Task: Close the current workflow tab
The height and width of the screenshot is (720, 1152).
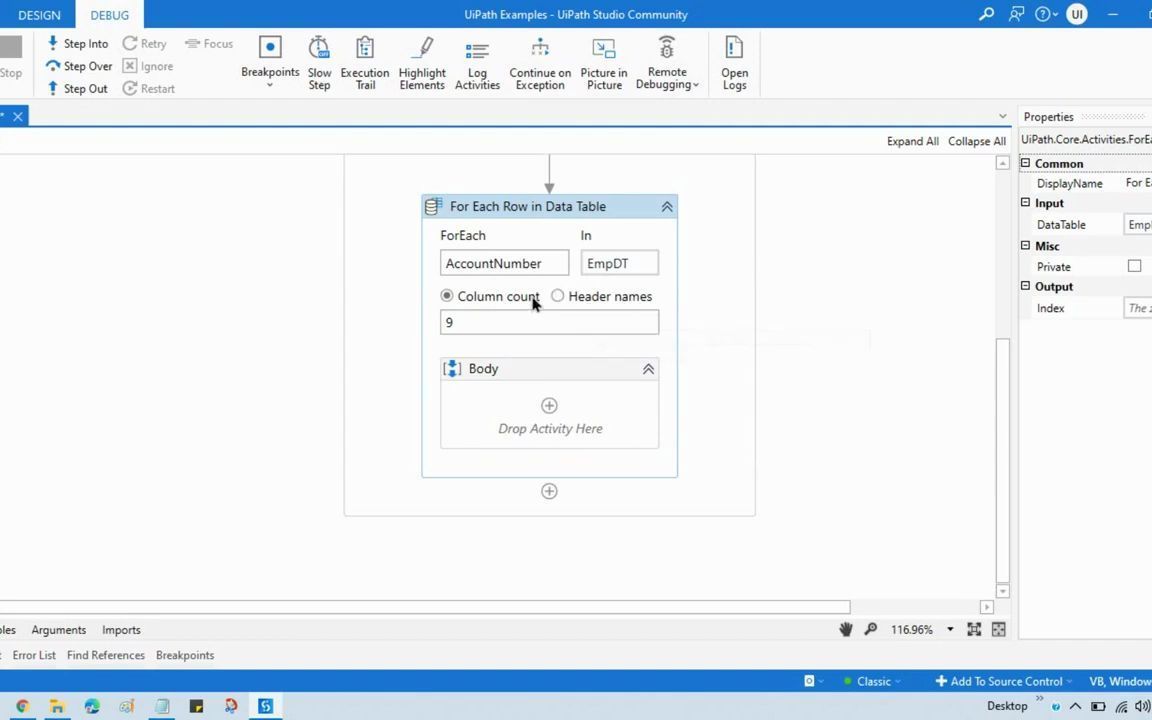Action: [x=18, y=116]
